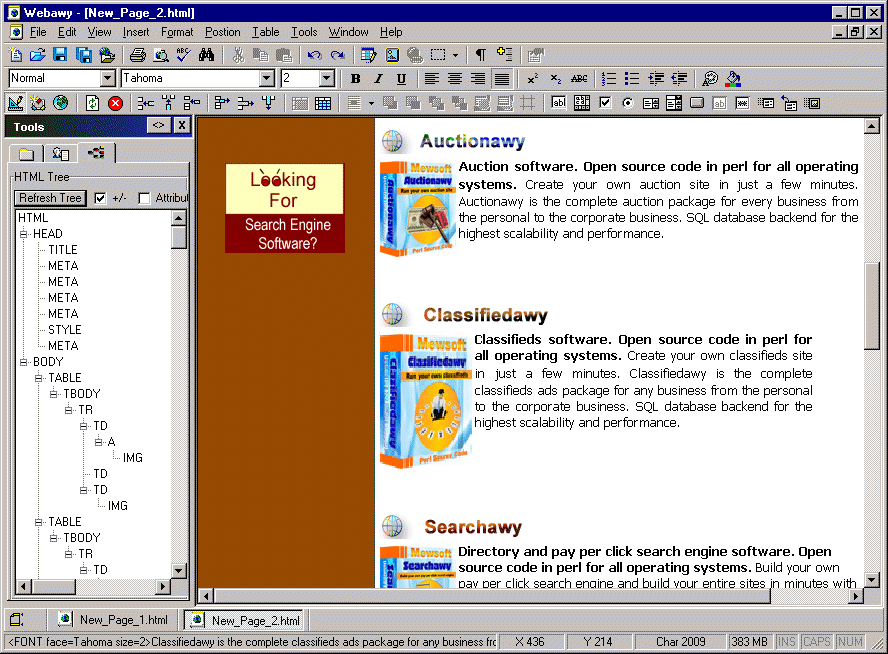The image size is (888, 654).
Task: Select the STYLE node in HTML tree
Action: pyautogui.click(x=64, y=330)
